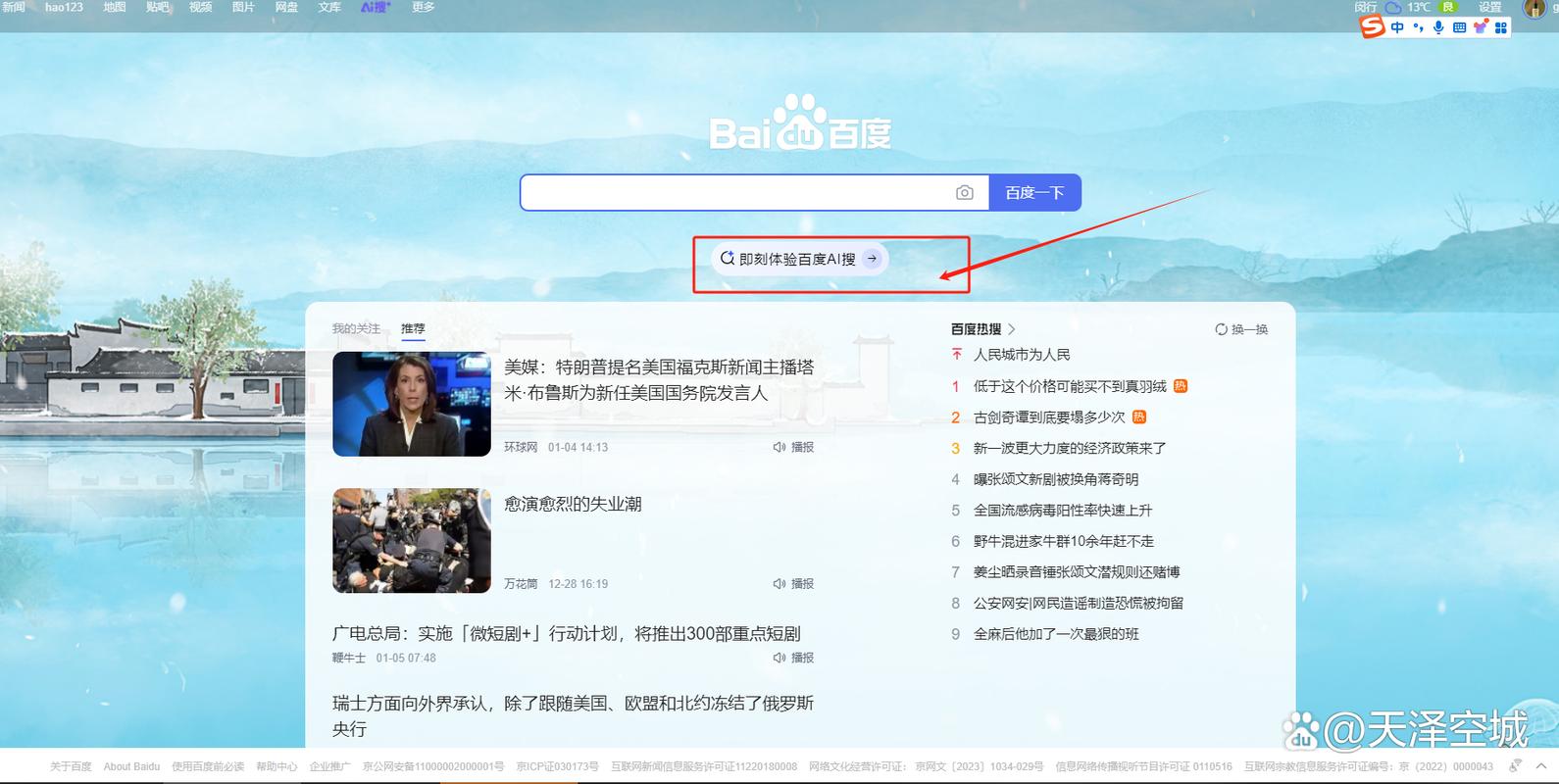Image resolution: width=1559 pixels, height=784 pixels.
Task: Open 地图 in the top navigation
Action: 115,7
